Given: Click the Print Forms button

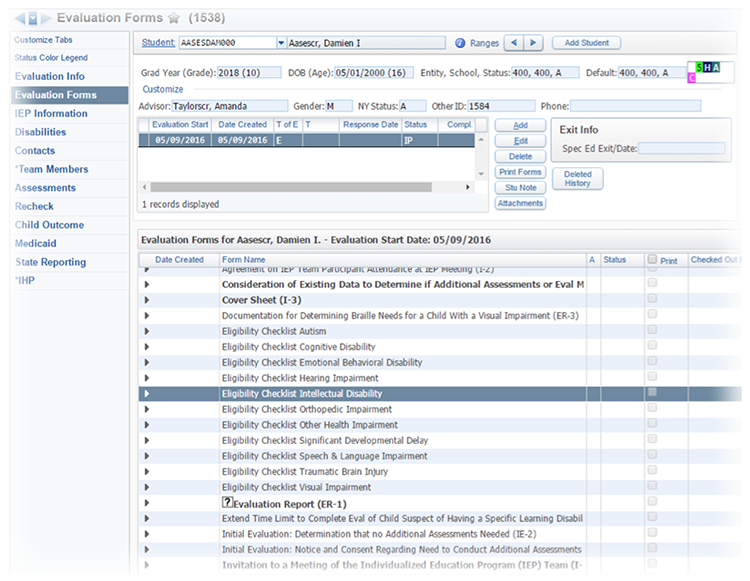Looking at the screenshot, I should [520, 172].
